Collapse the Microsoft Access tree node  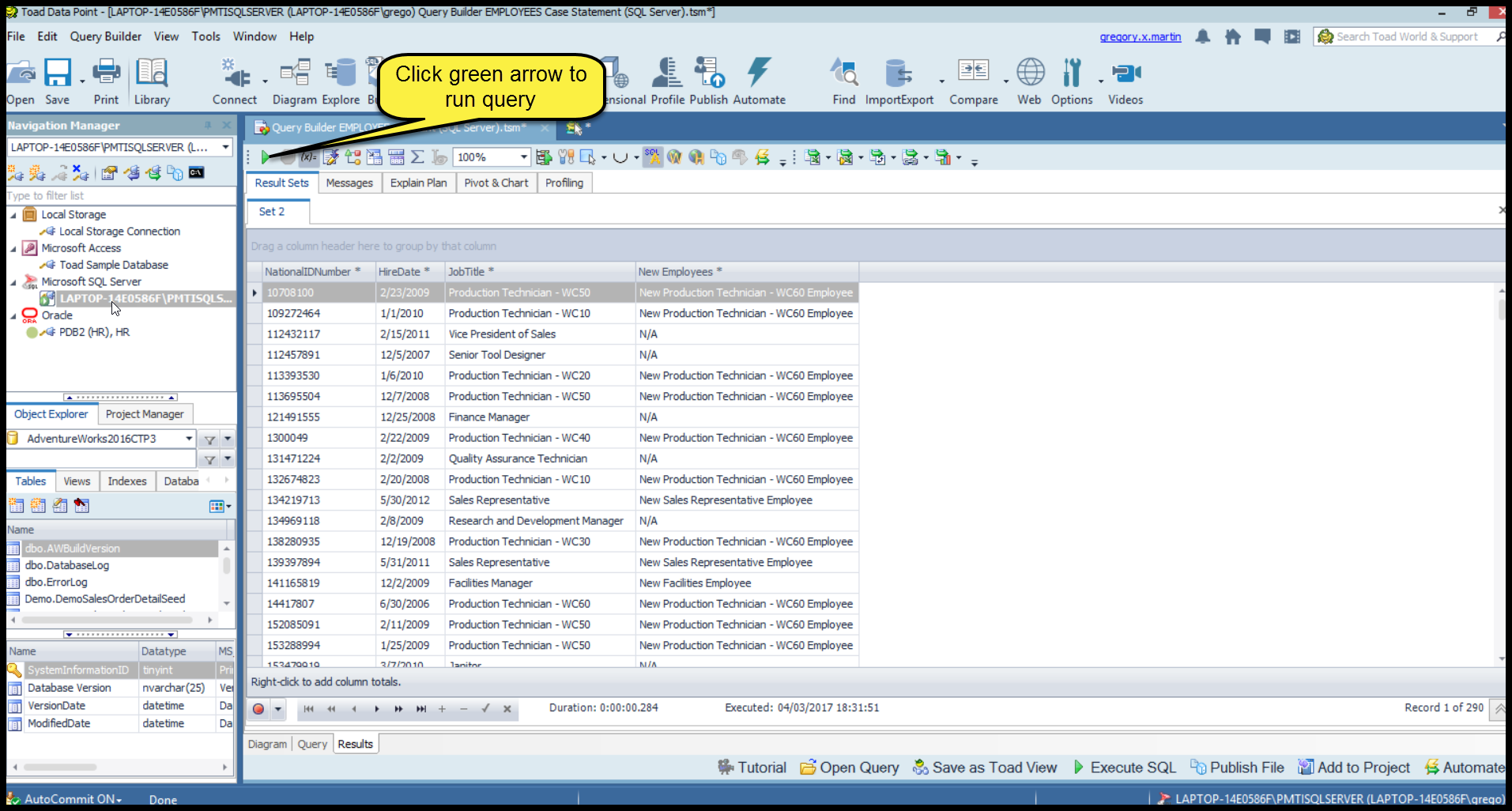click(13, 248)
